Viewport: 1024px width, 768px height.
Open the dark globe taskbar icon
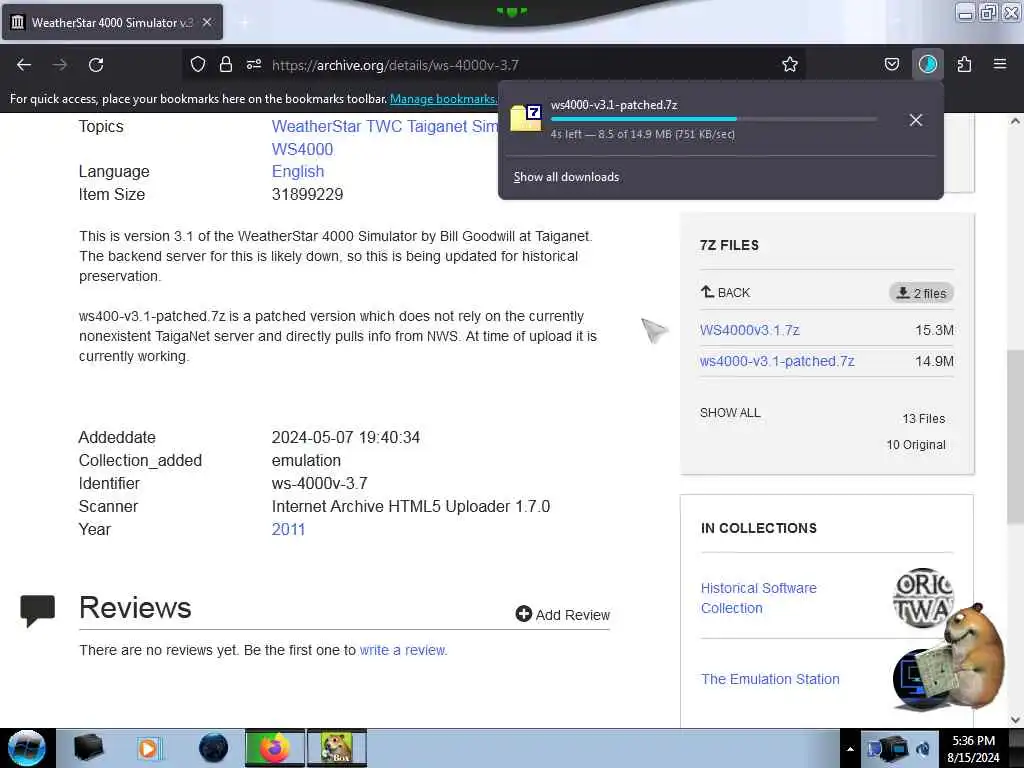point(214,748)
